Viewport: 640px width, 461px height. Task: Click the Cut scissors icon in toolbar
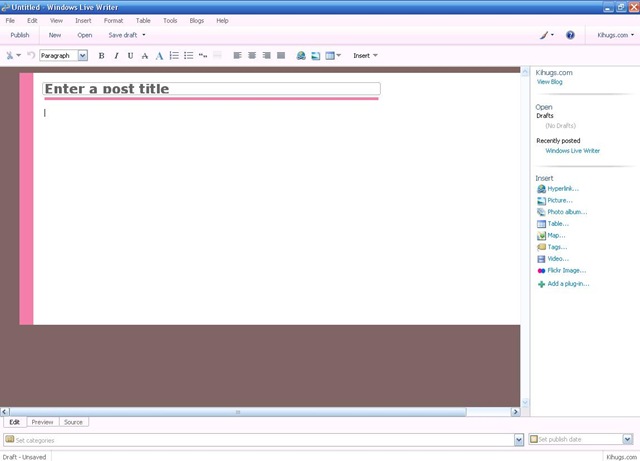[x=9, y=56]
